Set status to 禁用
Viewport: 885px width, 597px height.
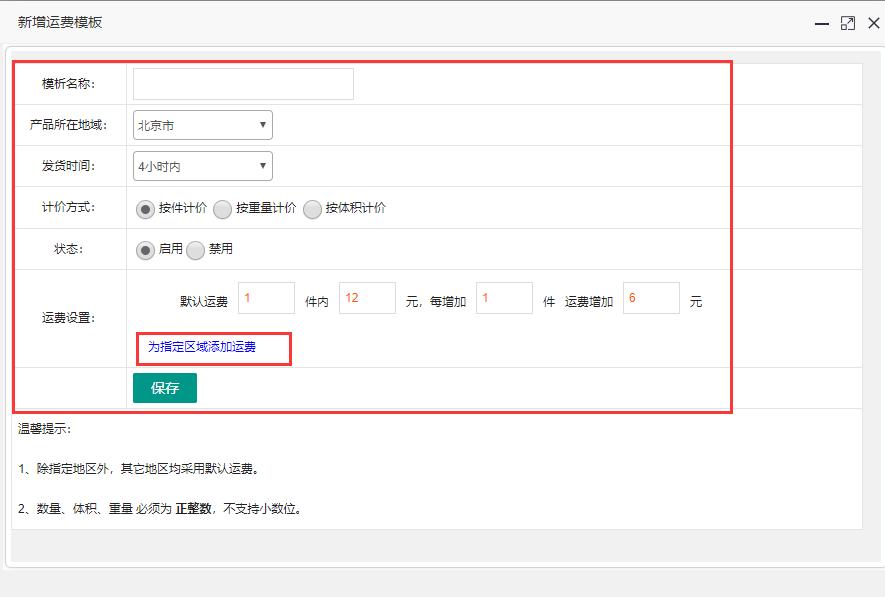click(x=196, y=250)
